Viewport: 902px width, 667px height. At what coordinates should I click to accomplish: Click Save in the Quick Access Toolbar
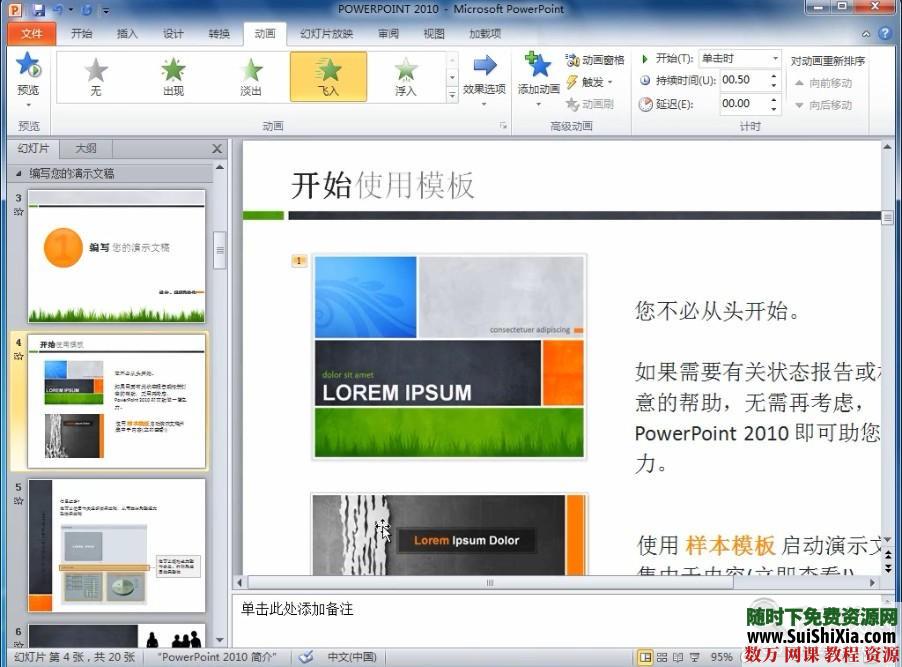[x=39, y=8]
